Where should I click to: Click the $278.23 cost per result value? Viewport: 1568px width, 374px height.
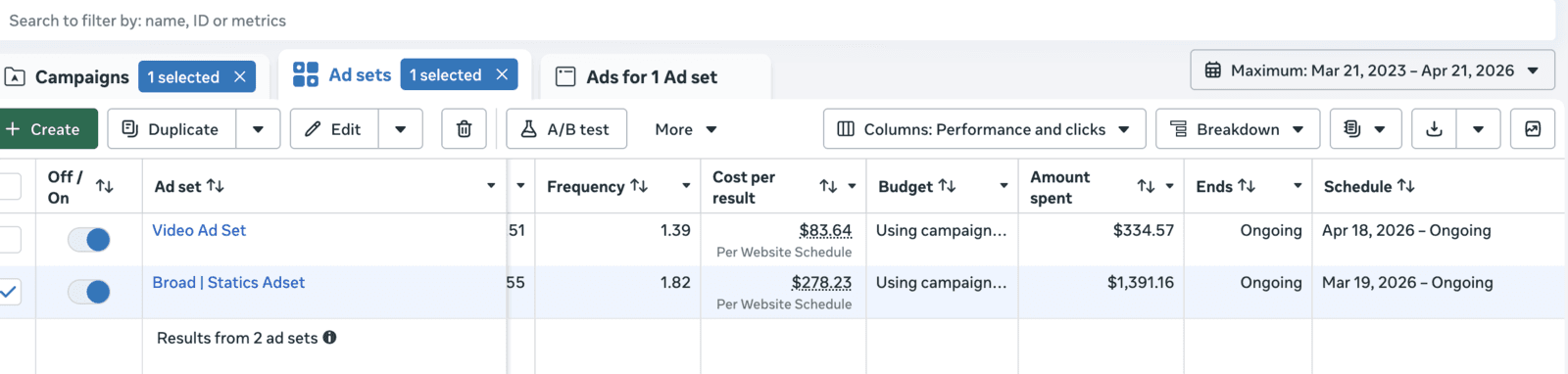821,282
